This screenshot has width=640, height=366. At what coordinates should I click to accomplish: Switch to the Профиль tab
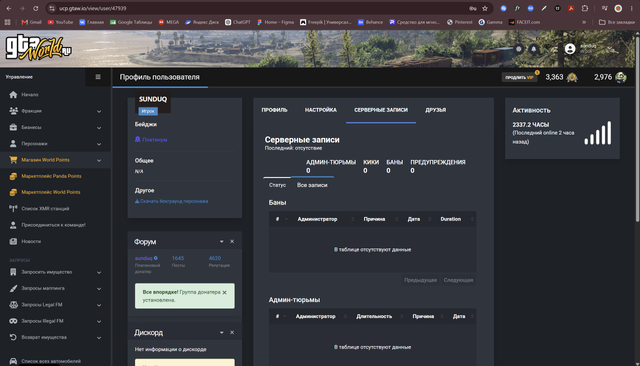(x=274, y=110)
